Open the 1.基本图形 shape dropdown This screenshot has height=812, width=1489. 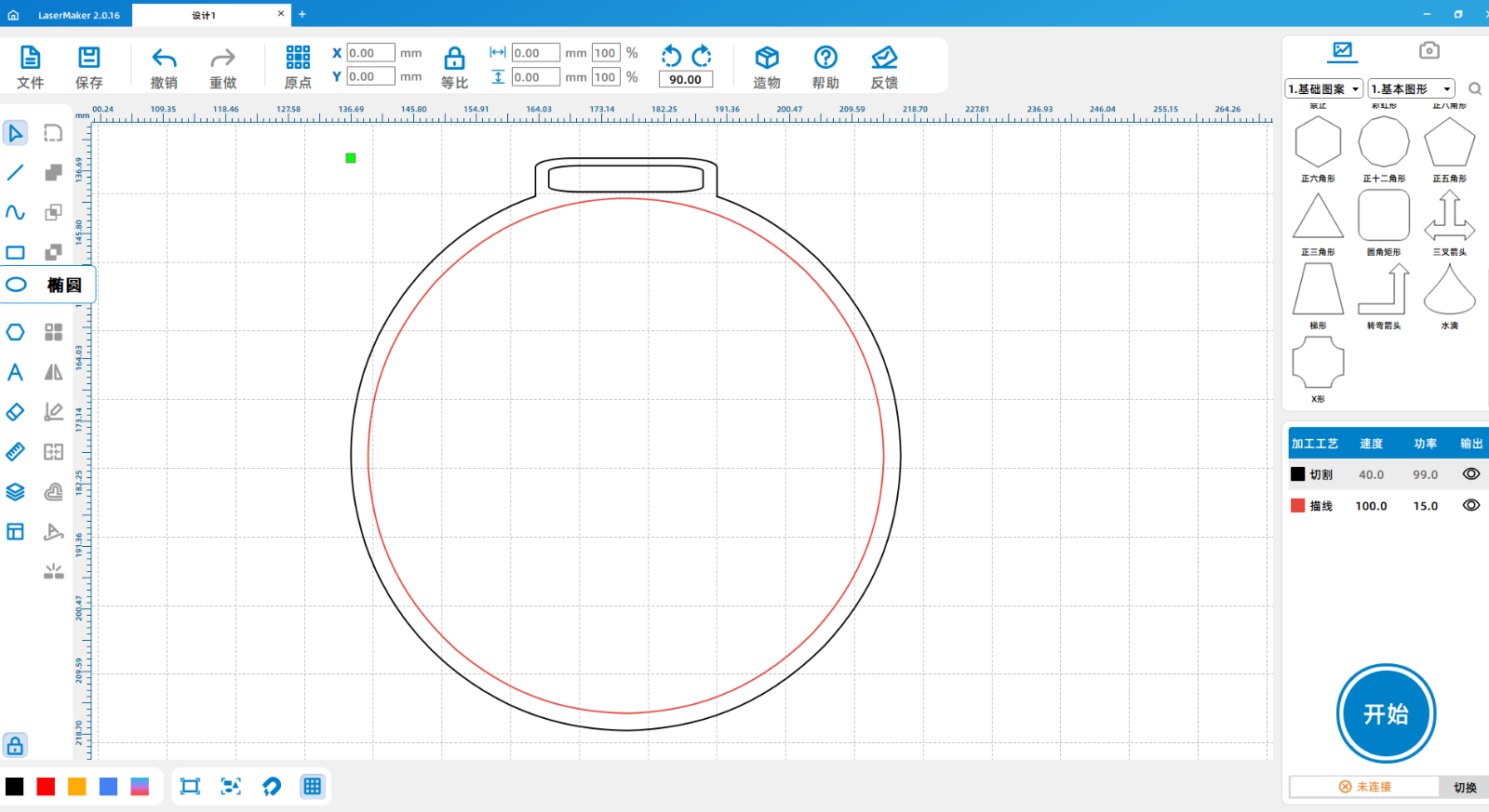click(1411, 89)
